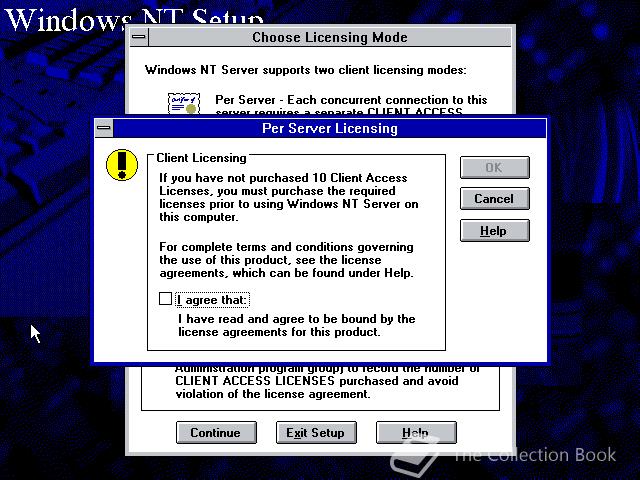Click the Exit Setup button
The height and width of the screenshot is (480, 640).
point(316,433)
